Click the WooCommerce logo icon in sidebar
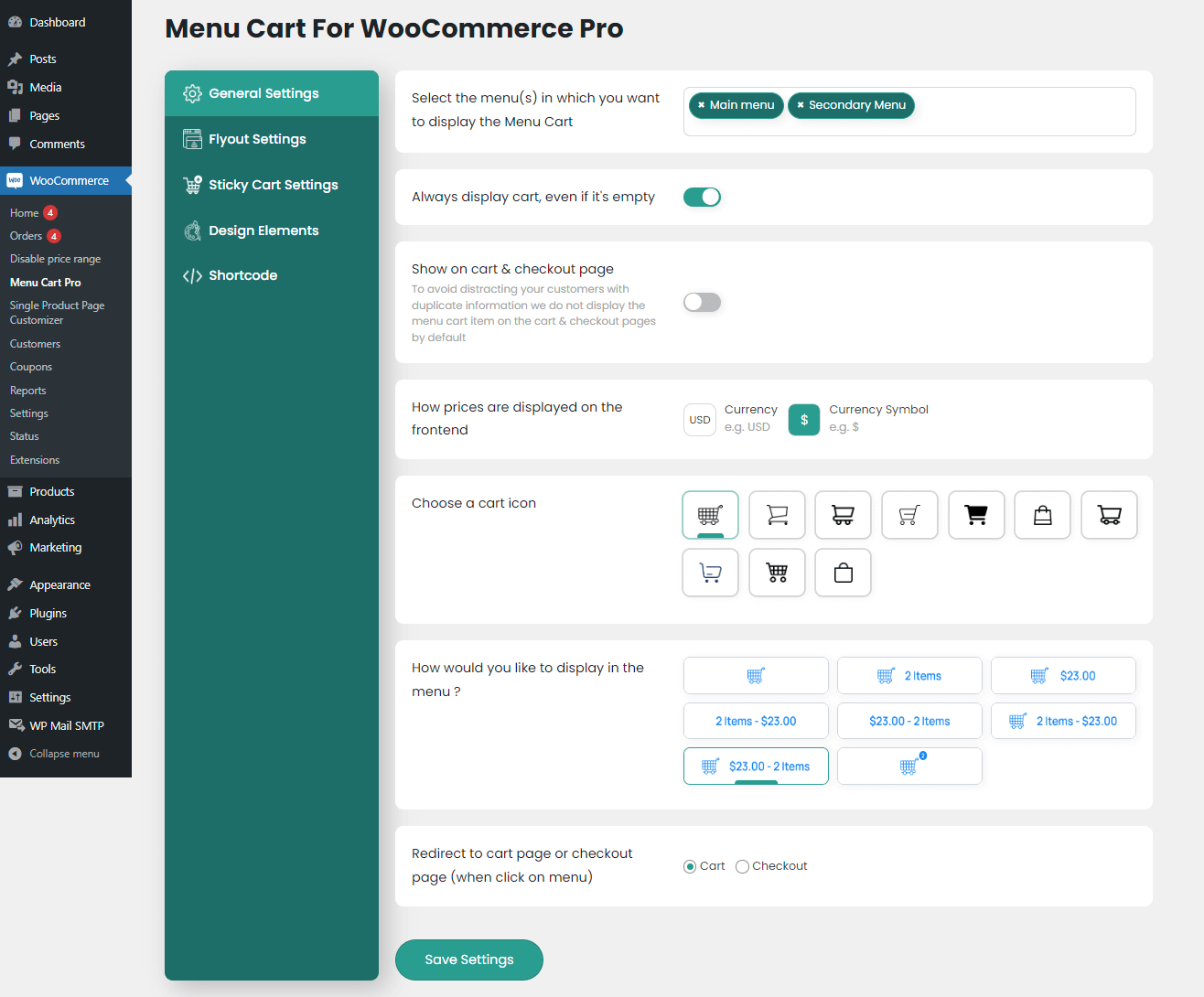1204x997 pixels. [x=15, y=180]
